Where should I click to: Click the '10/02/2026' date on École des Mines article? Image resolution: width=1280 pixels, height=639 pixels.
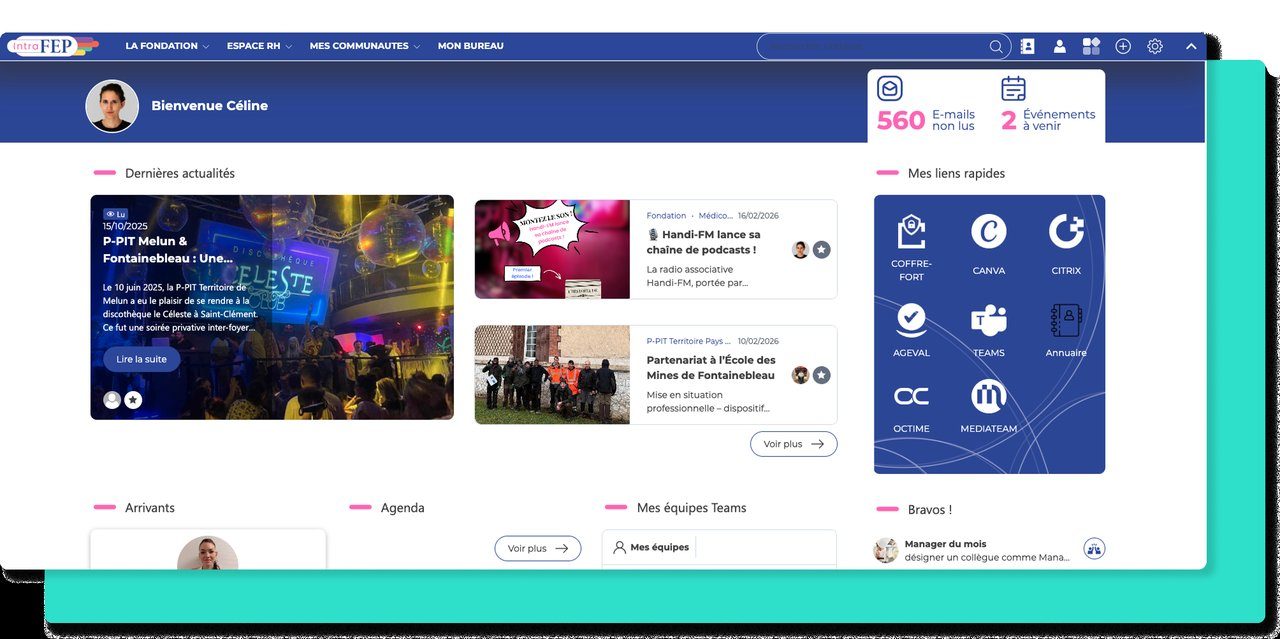pos(758,341)
